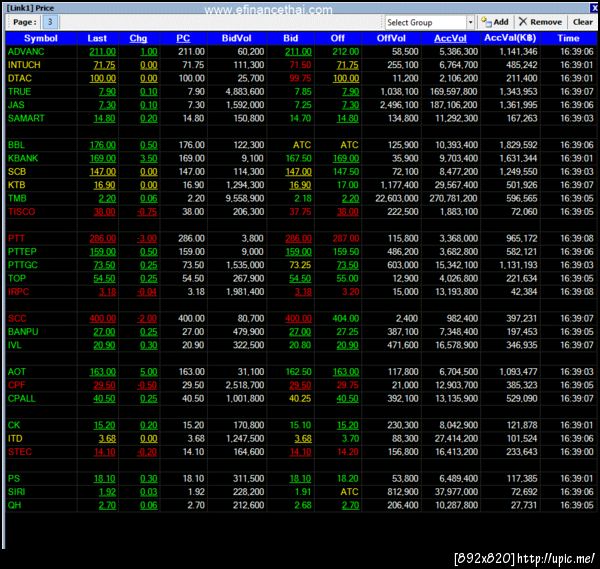Select the ITD symbol

click(15, 439)
